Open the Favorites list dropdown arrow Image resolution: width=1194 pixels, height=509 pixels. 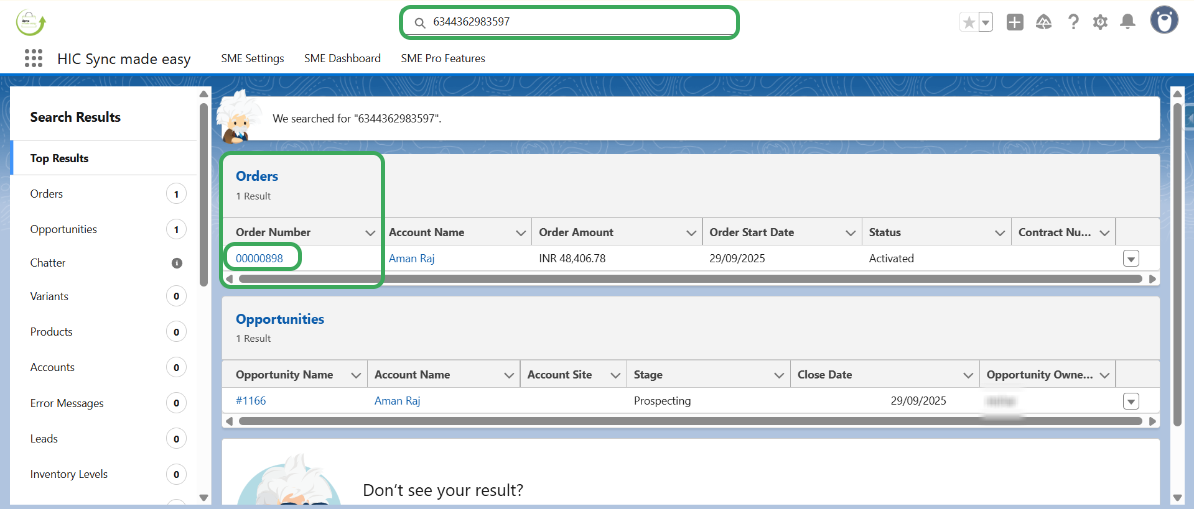[986, 23]
